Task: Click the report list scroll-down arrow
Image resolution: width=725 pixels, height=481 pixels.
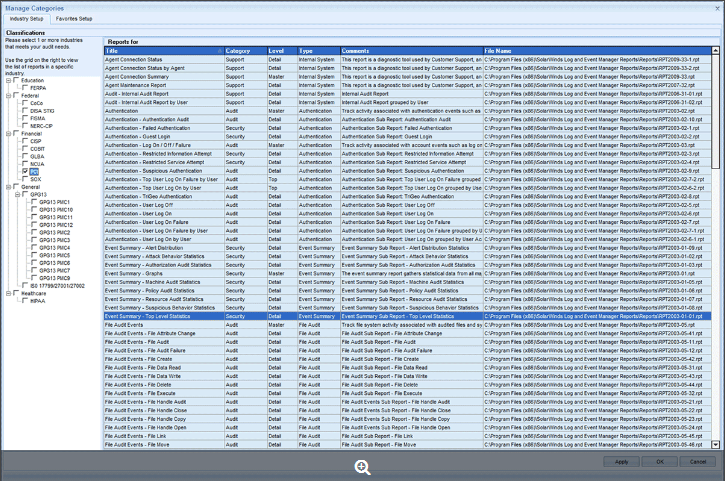Action: (716, 445)
